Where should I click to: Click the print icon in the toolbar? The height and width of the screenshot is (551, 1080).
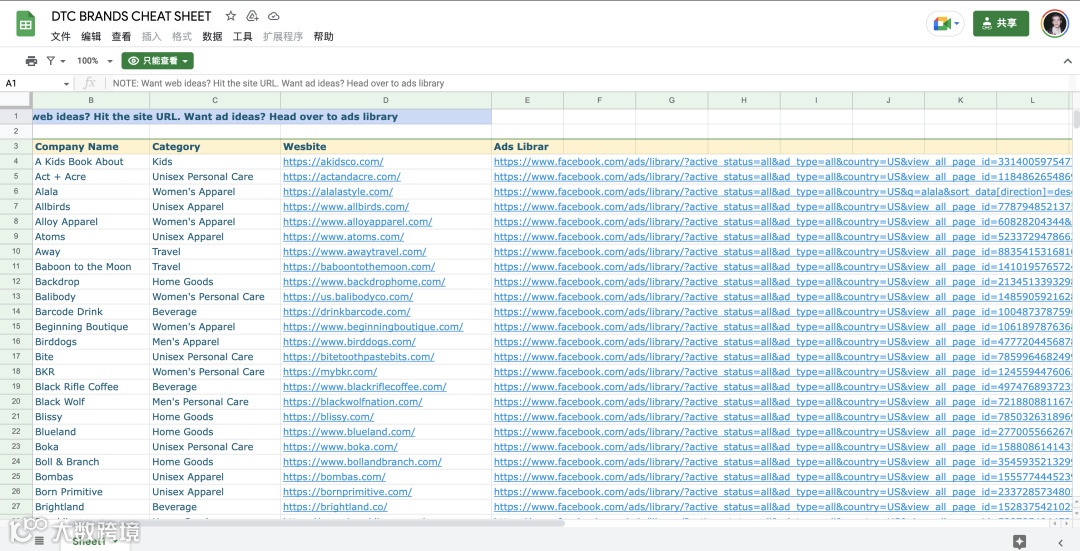click(x=31, y=61)
